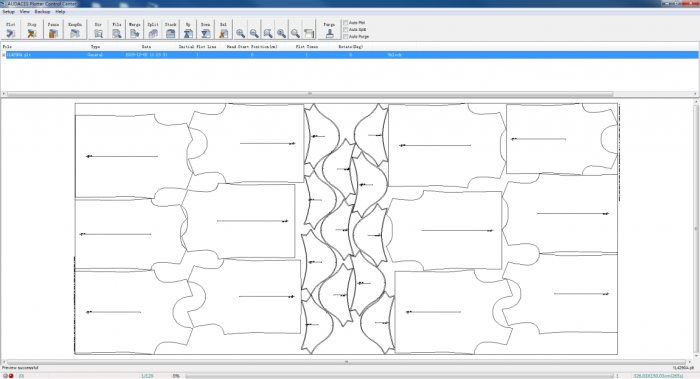Click the first zoom-in magnifier icon

point(240,33)
